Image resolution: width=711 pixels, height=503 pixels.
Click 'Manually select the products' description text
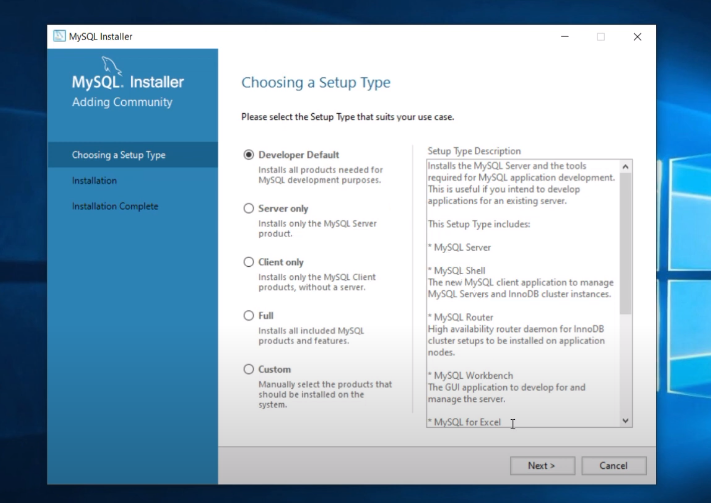point(325,394)
